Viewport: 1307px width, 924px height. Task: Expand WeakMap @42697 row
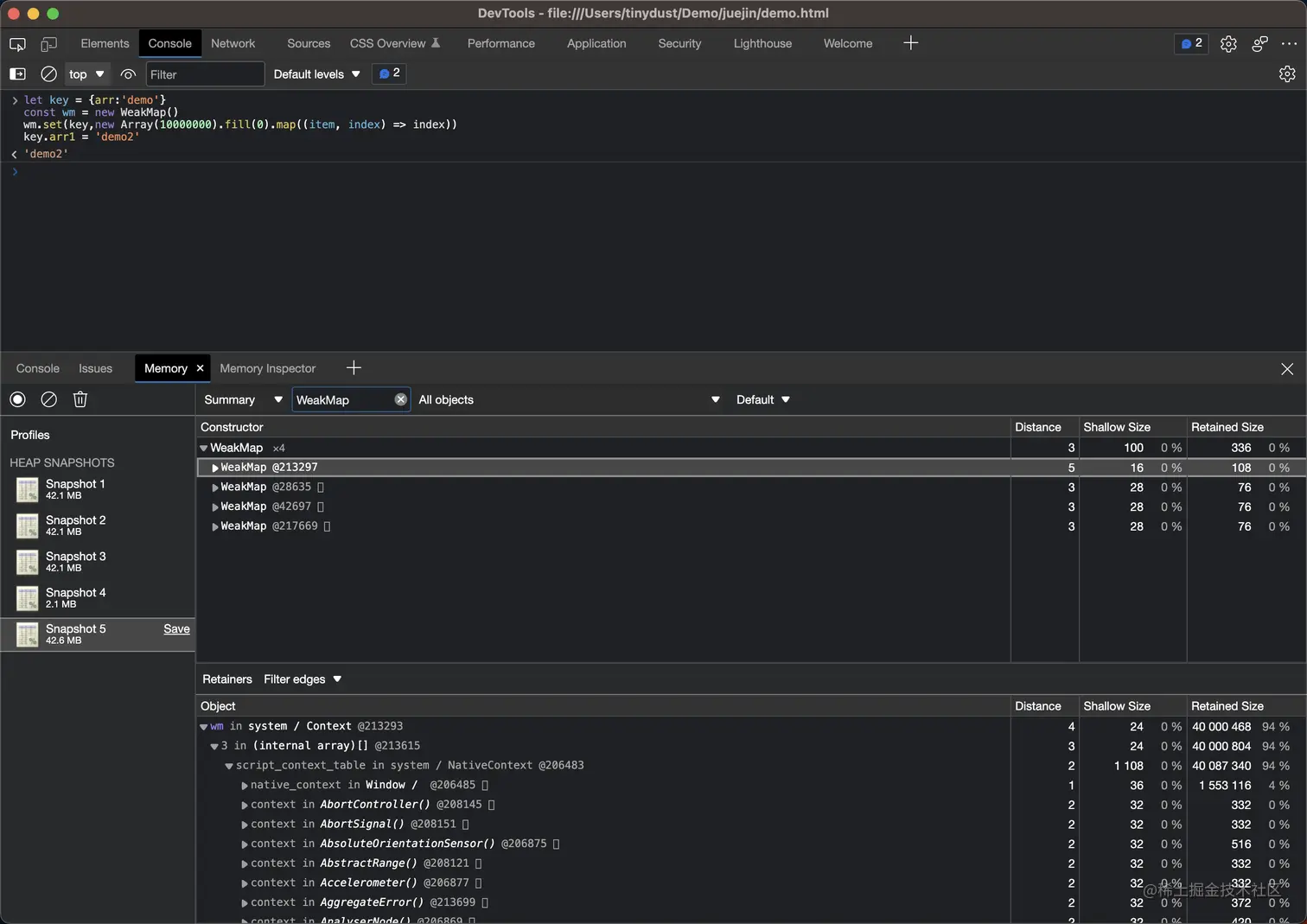(215, 507)
